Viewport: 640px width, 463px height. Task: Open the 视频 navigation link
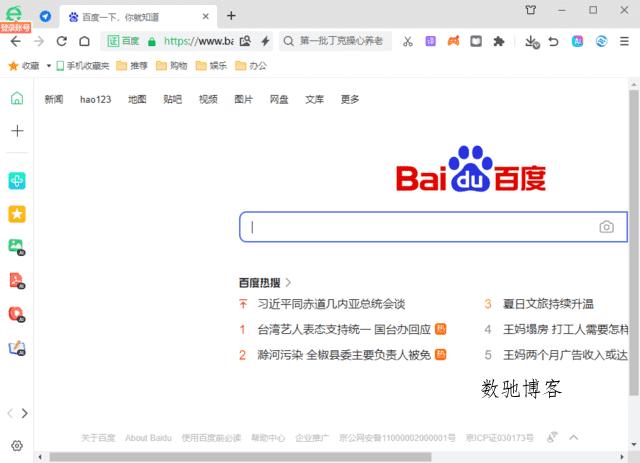[208, 99]
